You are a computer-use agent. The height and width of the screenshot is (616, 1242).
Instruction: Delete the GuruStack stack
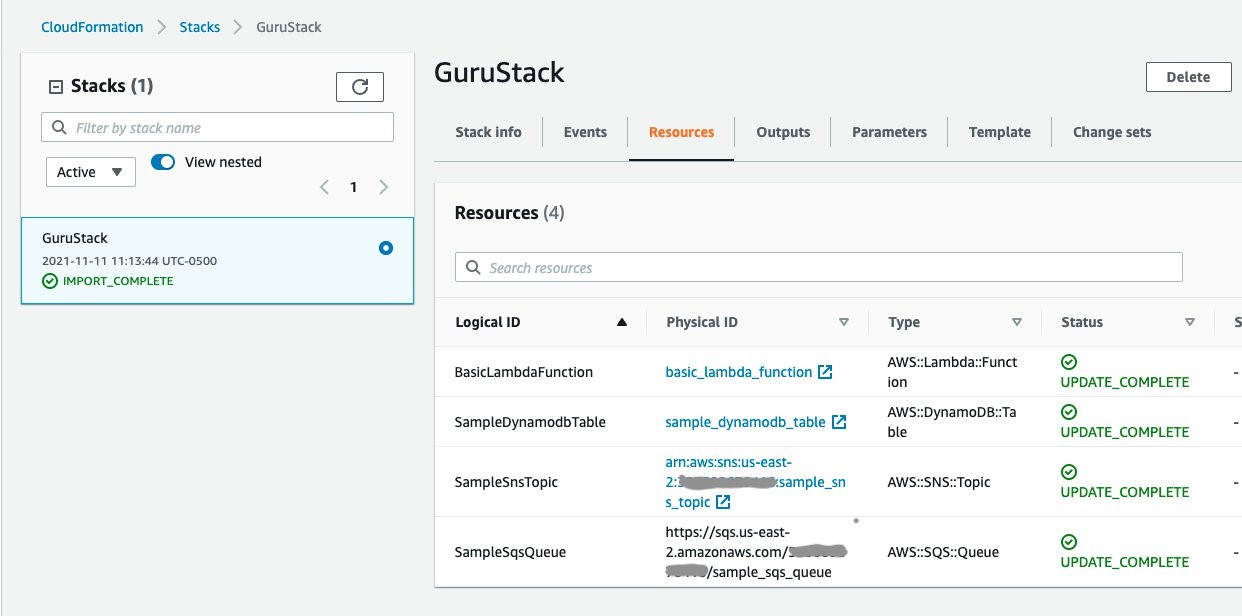(x=1188, y=77)
